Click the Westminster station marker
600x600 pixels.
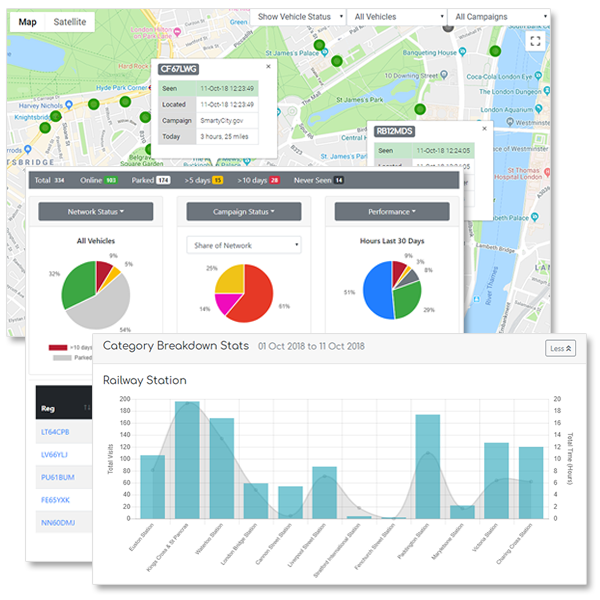tap(510, 122)
